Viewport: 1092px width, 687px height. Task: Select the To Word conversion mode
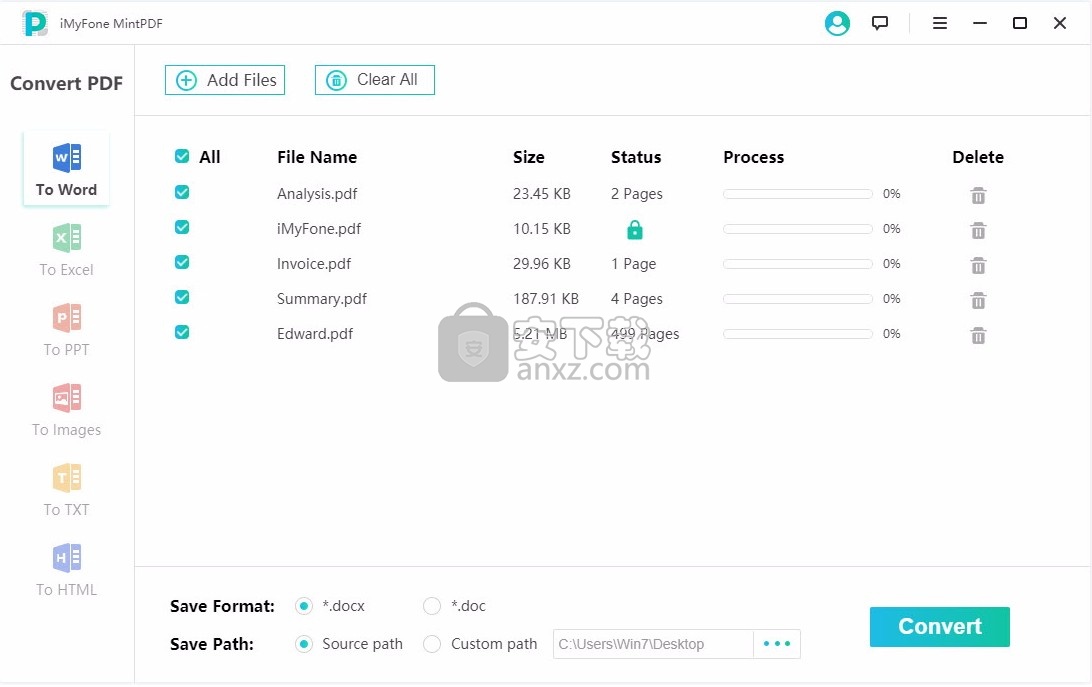point(66,169)
